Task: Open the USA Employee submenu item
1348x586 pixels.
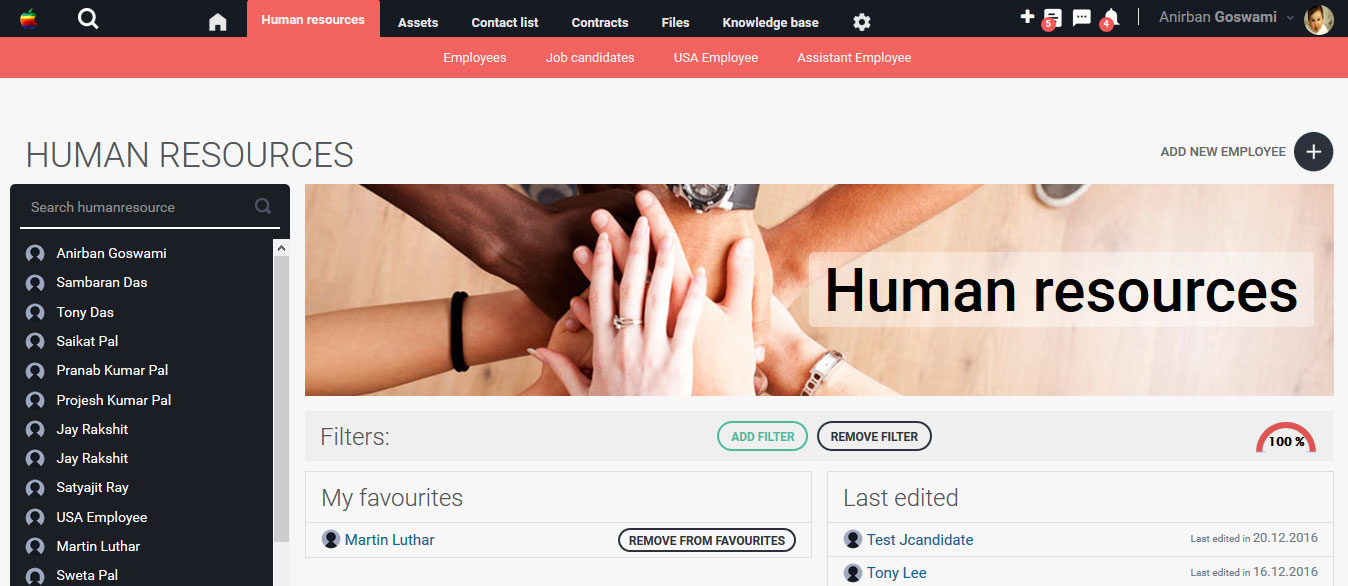Action: tap(716, 58)
